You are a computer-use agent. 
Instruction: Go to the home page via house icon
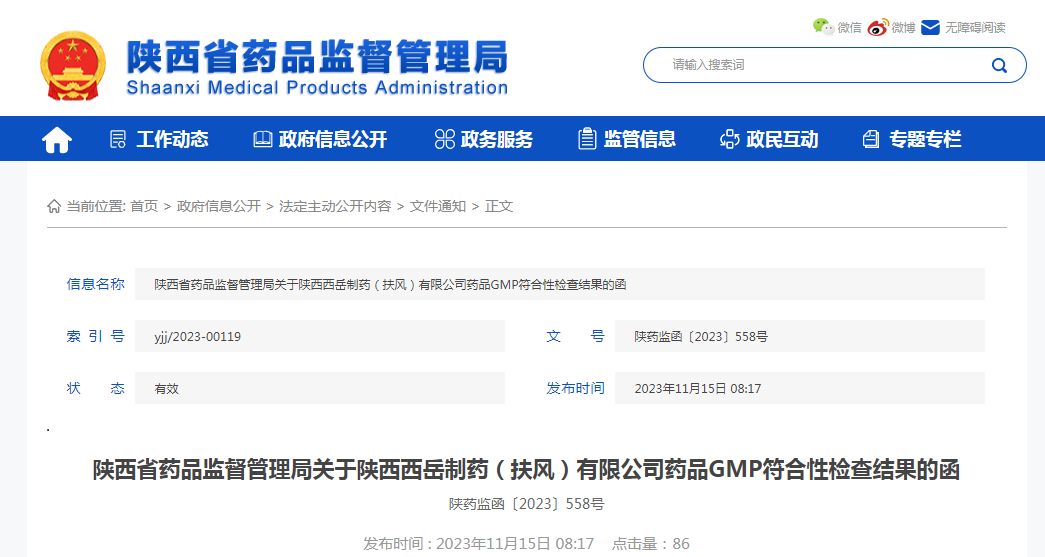pyautogui.click(x=57, y=139)
